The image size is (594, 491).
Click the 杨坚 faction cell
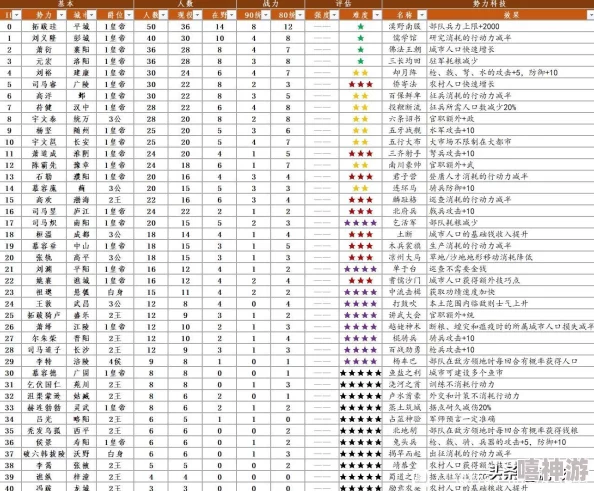(44, 131)
